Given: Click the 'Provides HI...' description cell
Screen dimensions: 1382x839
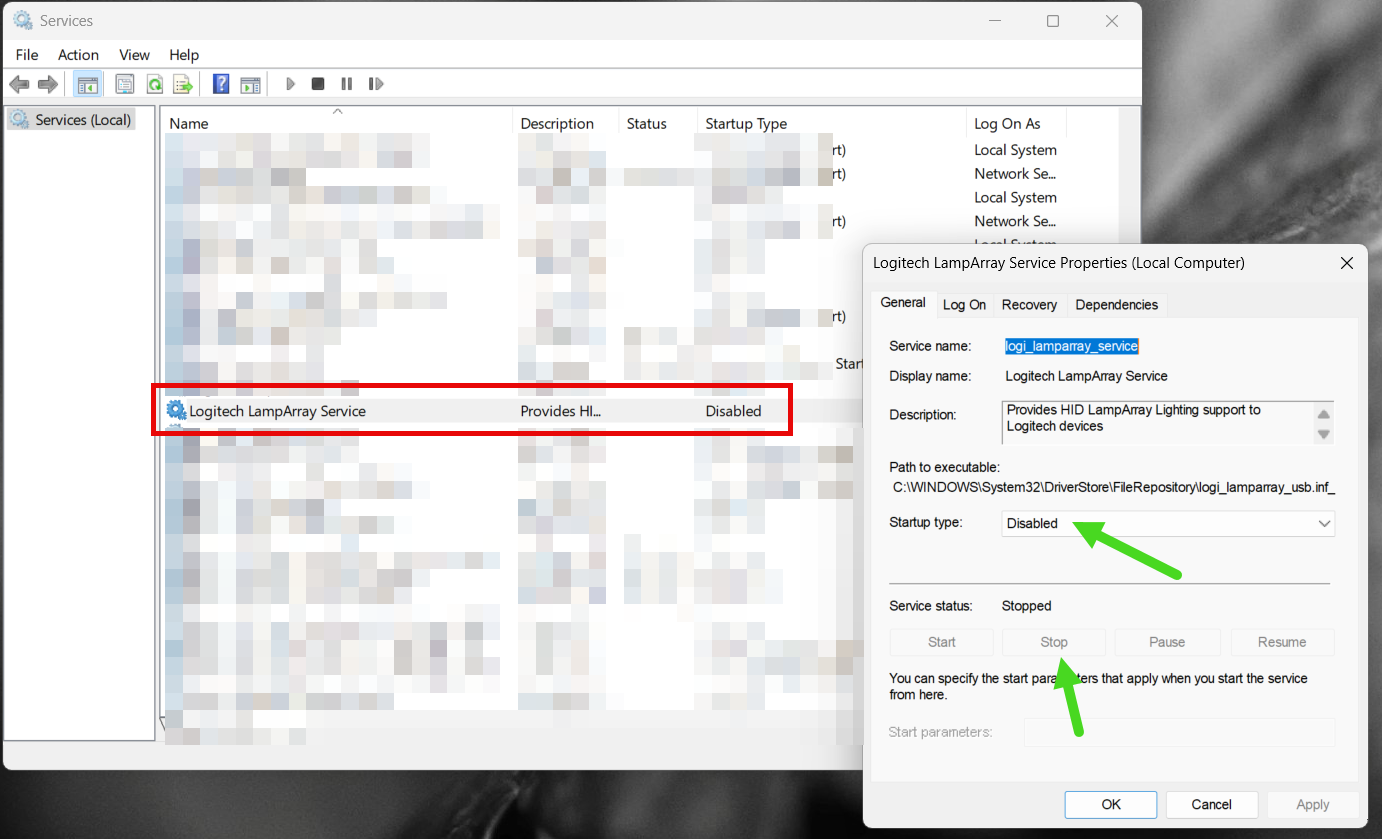Looking at the screenshot, I should click(560, 411).
